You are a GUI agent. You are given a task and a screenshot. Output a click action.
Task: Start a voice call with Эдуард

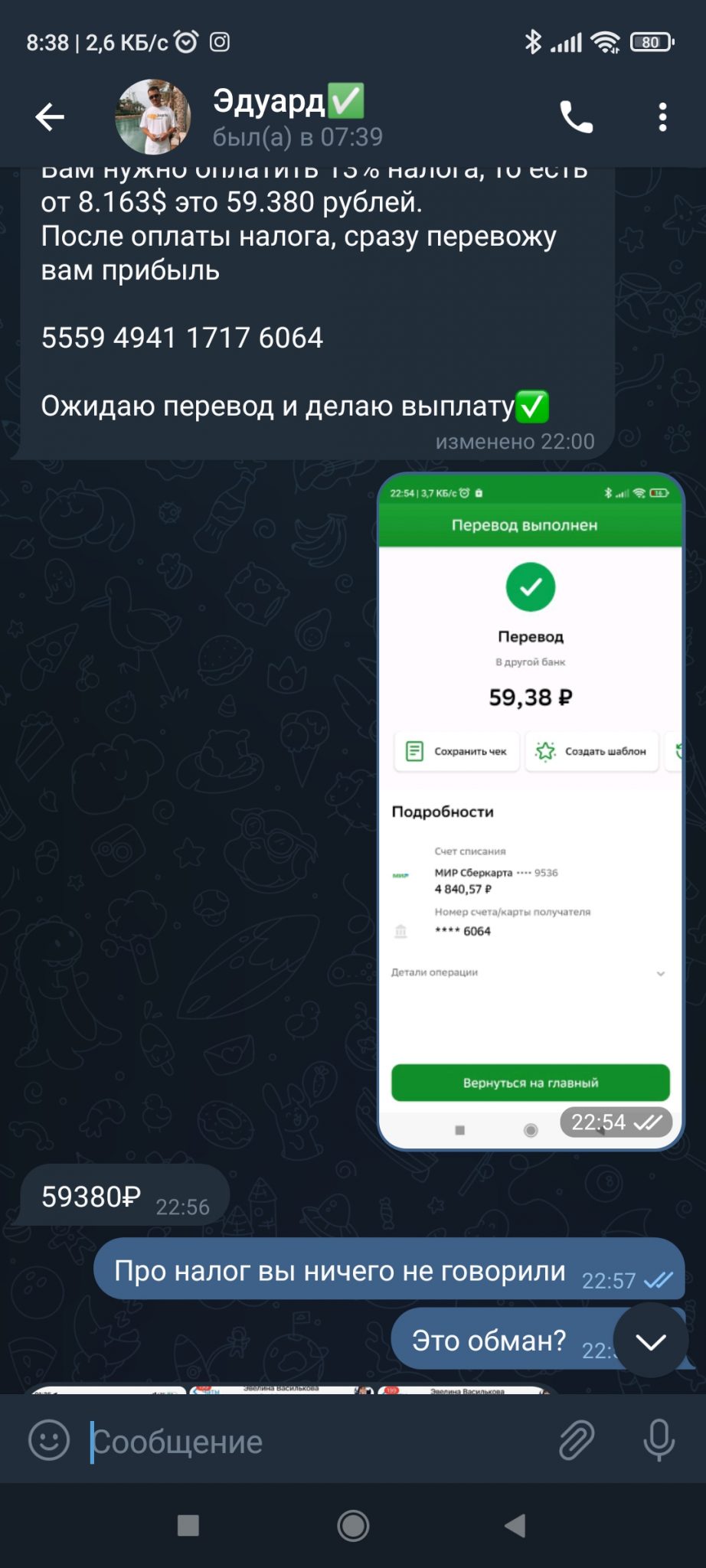[576, 117]
